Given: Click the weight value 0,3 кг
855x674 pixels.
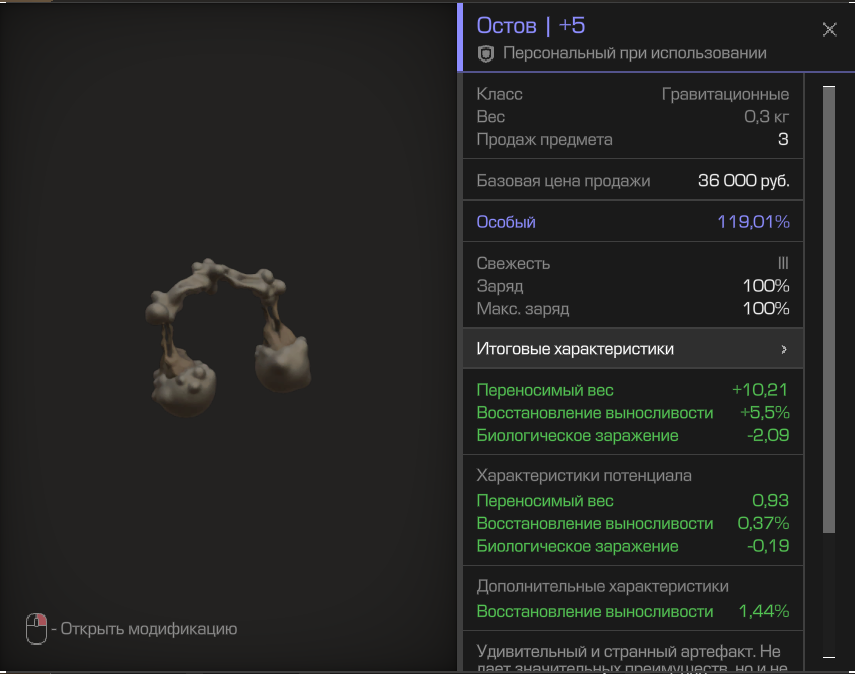Looking at the screenshot, I should [766, 117].
